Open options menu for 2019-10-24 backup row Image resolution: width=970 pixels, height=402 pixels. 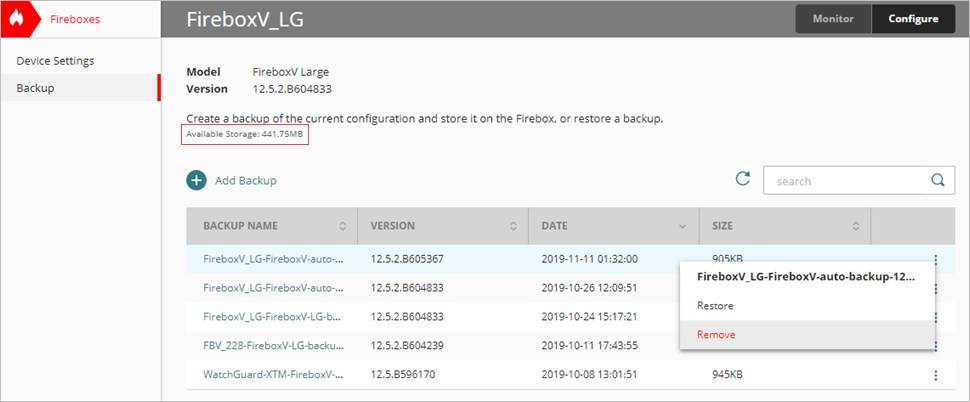(x=935, y=317)
